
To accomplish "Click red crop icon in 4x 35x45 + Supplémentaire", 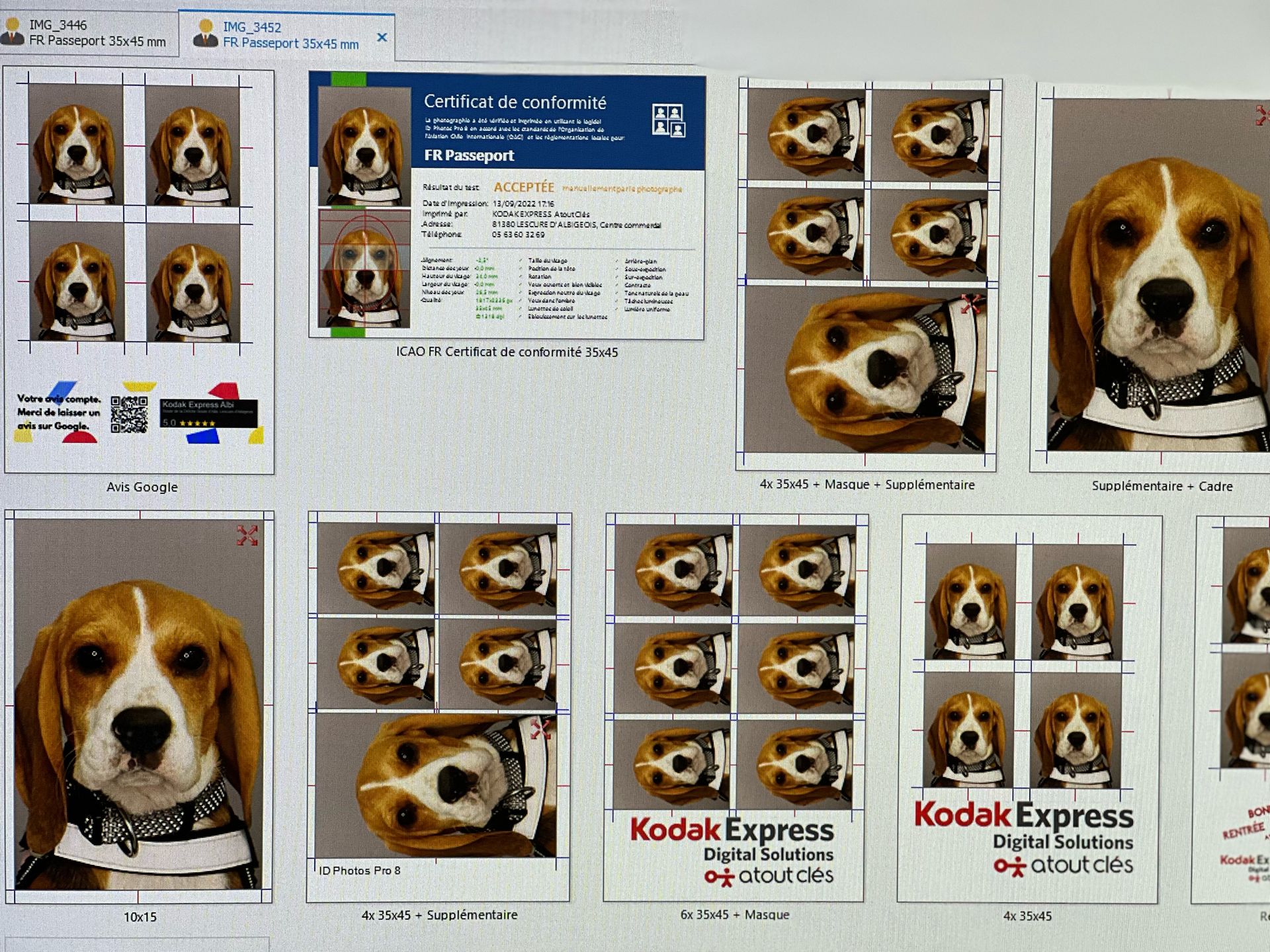I will [540, 729].
